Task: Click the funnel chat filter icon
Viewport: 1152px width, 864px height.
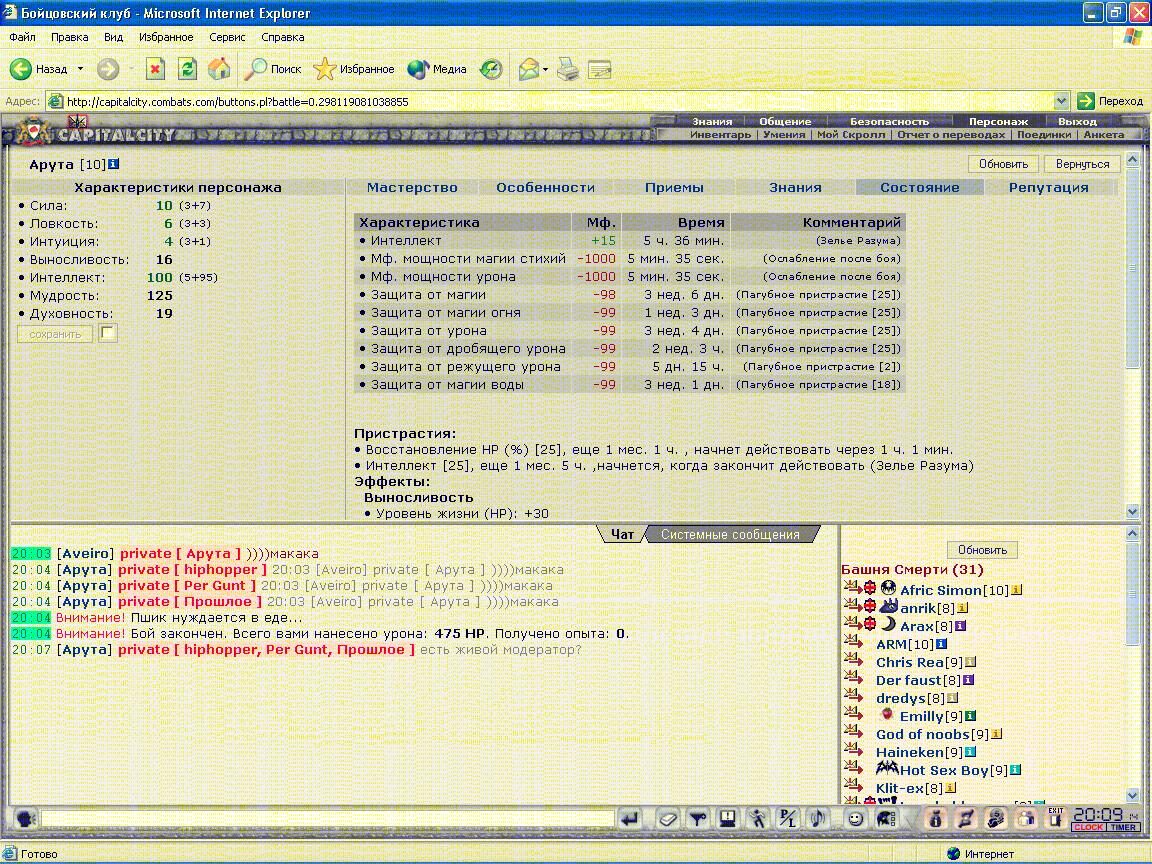Action: (698, 818)
